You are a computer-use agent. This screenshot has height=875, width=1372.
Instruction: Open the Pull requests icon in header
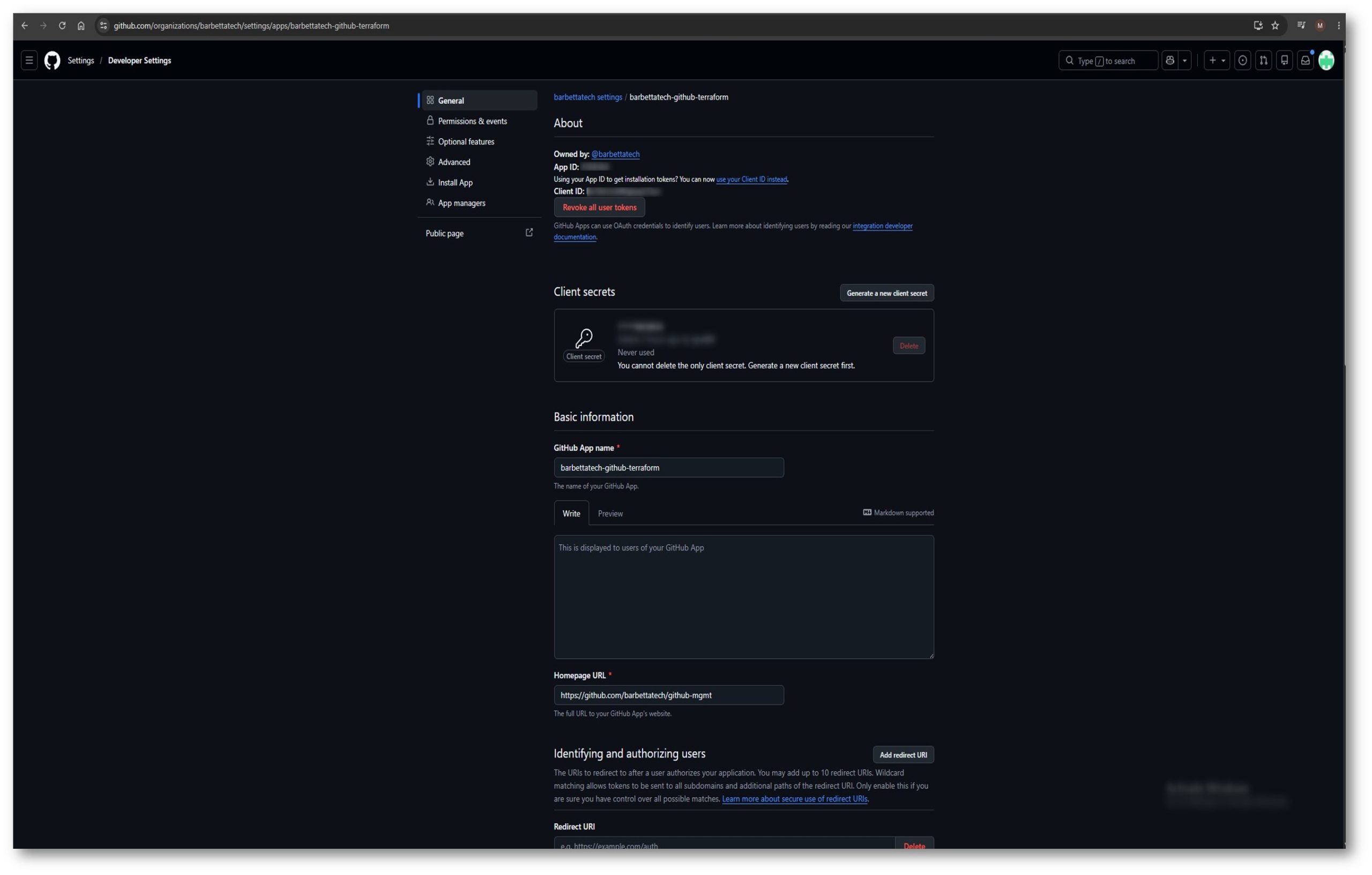(x=1264, y=61)
